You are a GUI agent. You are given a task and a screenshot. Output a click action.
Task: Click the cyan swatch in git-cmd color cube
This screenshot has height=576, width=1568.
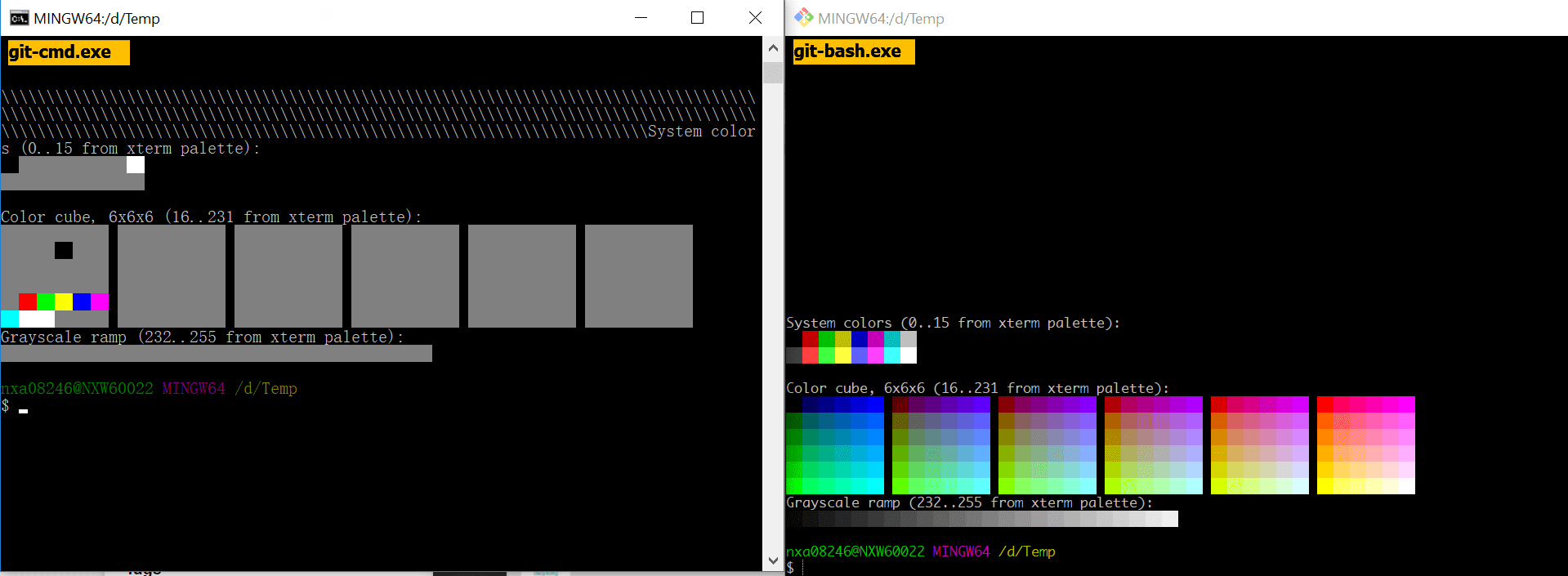coord(10,319)
